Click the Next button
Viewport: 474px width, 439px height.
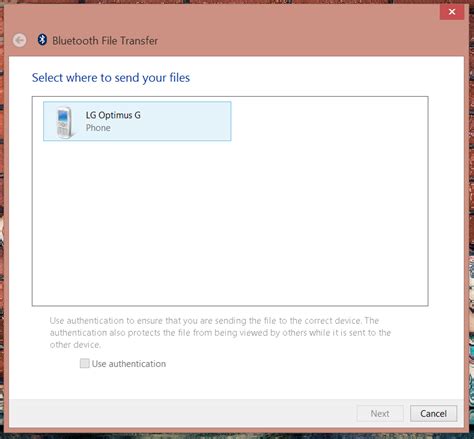point(380,414)
